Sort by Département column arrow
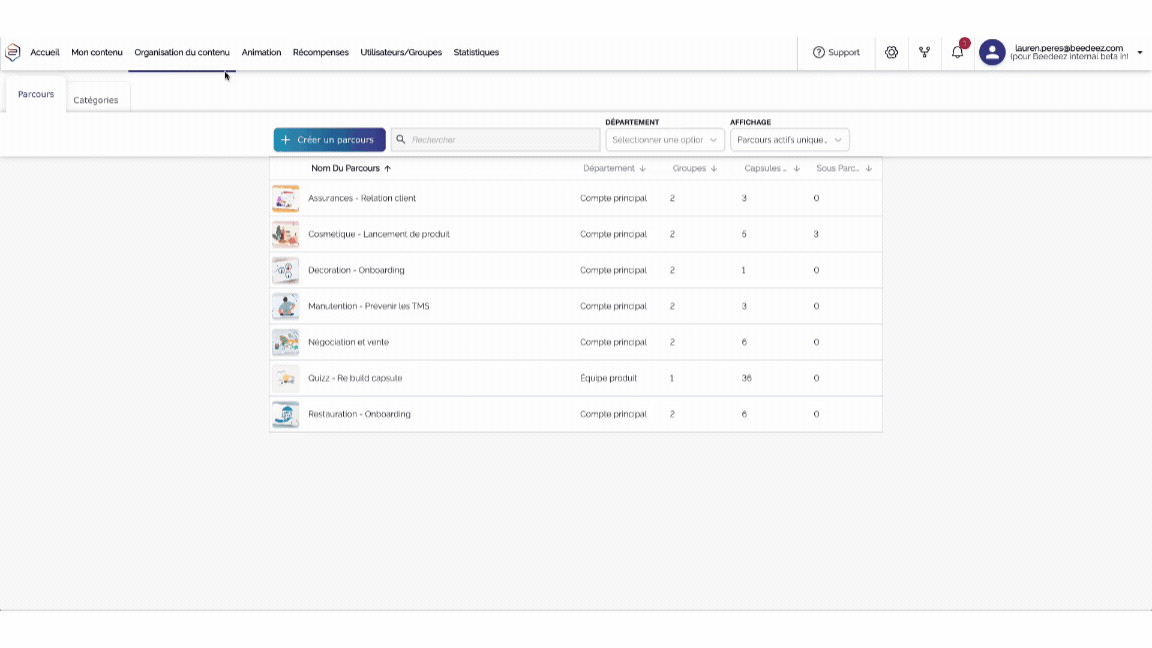Viewport: 1152px width, 648px height. [x=643, y=169]
